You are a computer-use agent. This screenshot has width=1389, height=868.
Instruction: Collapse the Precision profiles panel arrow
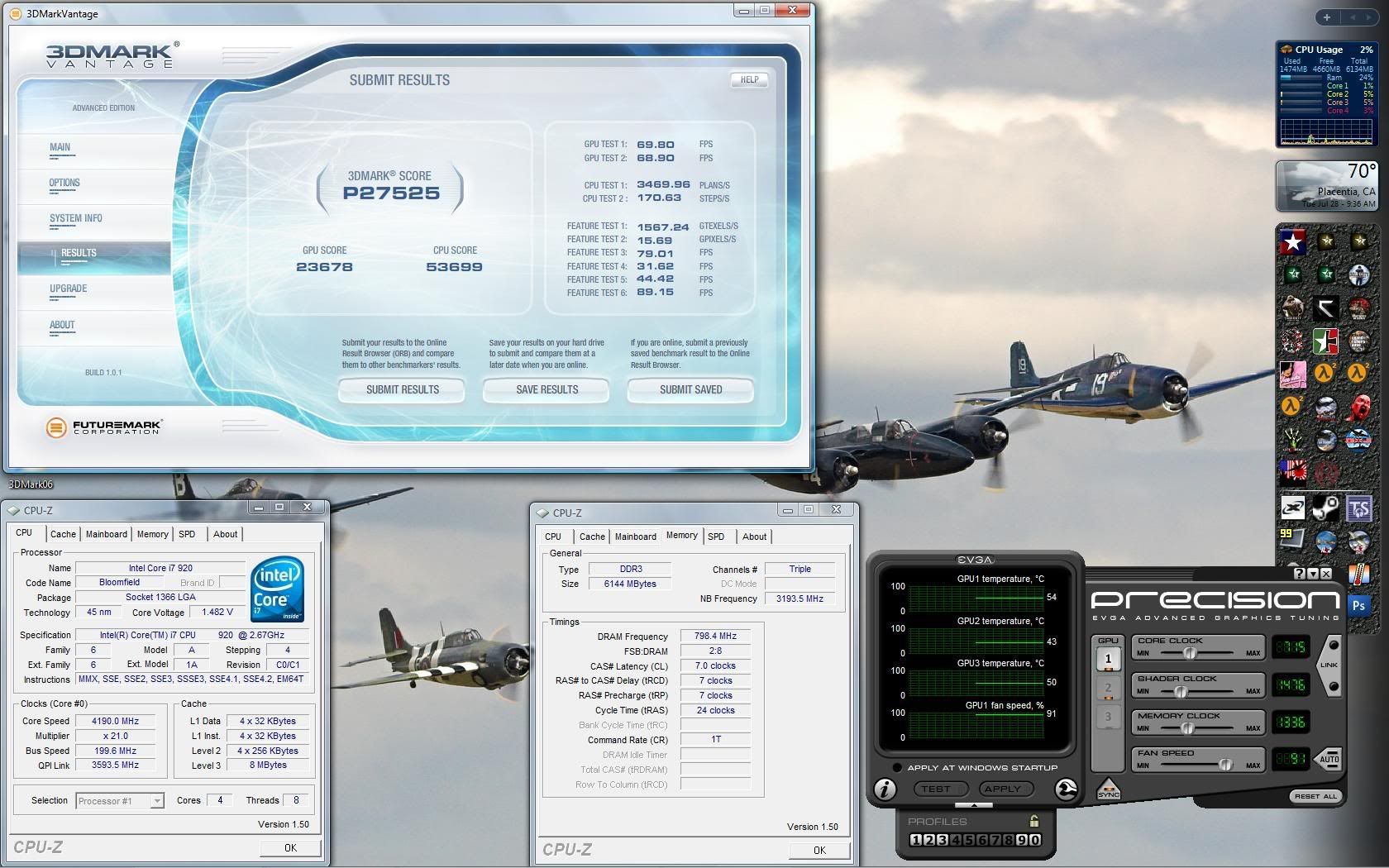click(973, 805)
